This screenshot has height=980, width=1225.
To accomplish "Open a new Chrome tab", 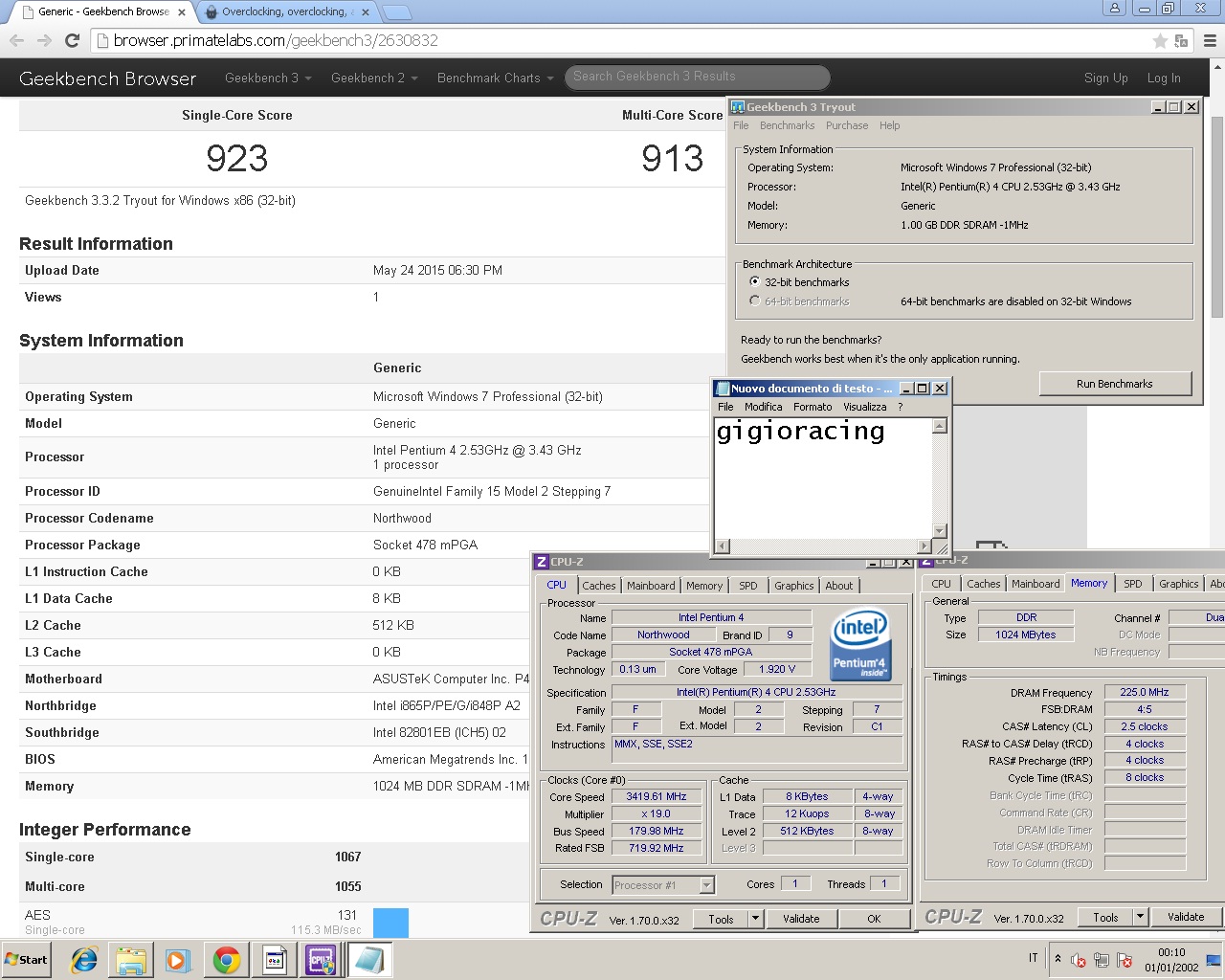I will click(396, 12).
